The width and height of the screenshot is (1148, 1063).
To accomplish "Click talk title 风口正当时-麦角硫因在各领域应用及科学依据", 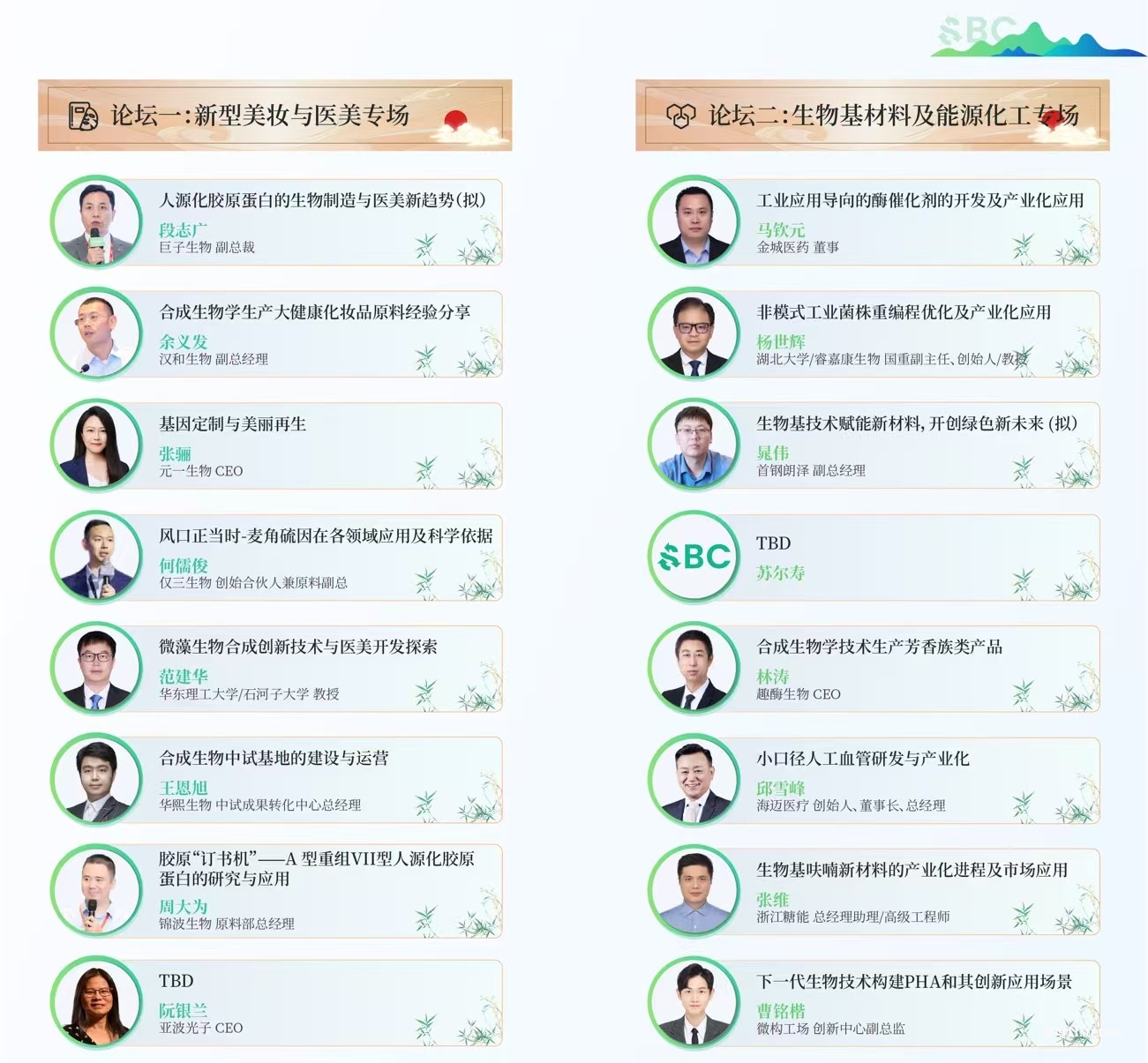I will [x=326, y=535].
